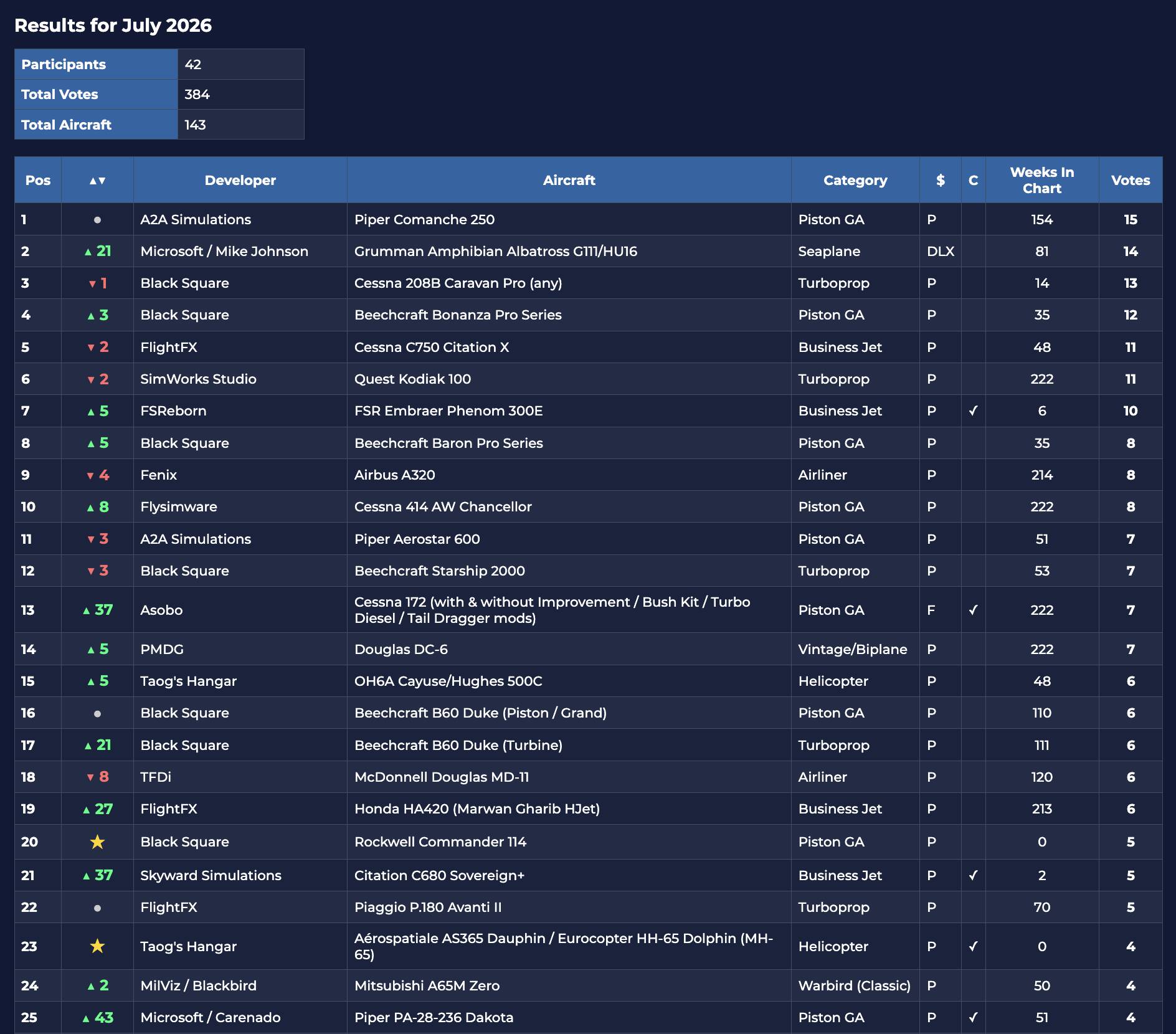Sort table by Votes column header

point(1131,180)
